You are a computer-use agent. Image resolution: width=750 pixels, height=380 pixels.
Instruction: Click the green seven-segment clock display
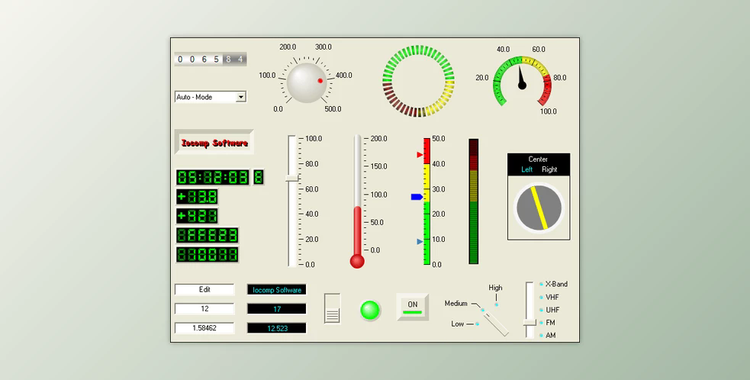tap(213, 177)
